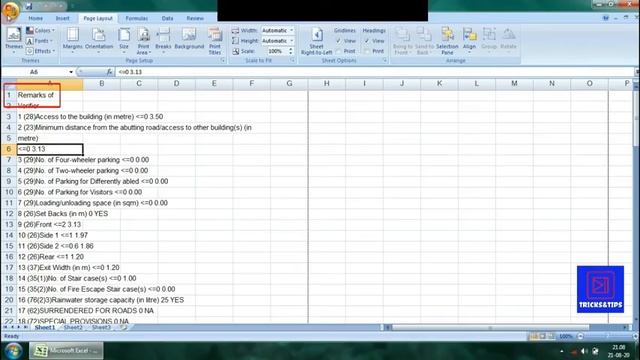Image resolution: width=640 pixels, height=360 pixels.
Task: Toggle Gridlines View checkbox
Action: pos(338,41)
